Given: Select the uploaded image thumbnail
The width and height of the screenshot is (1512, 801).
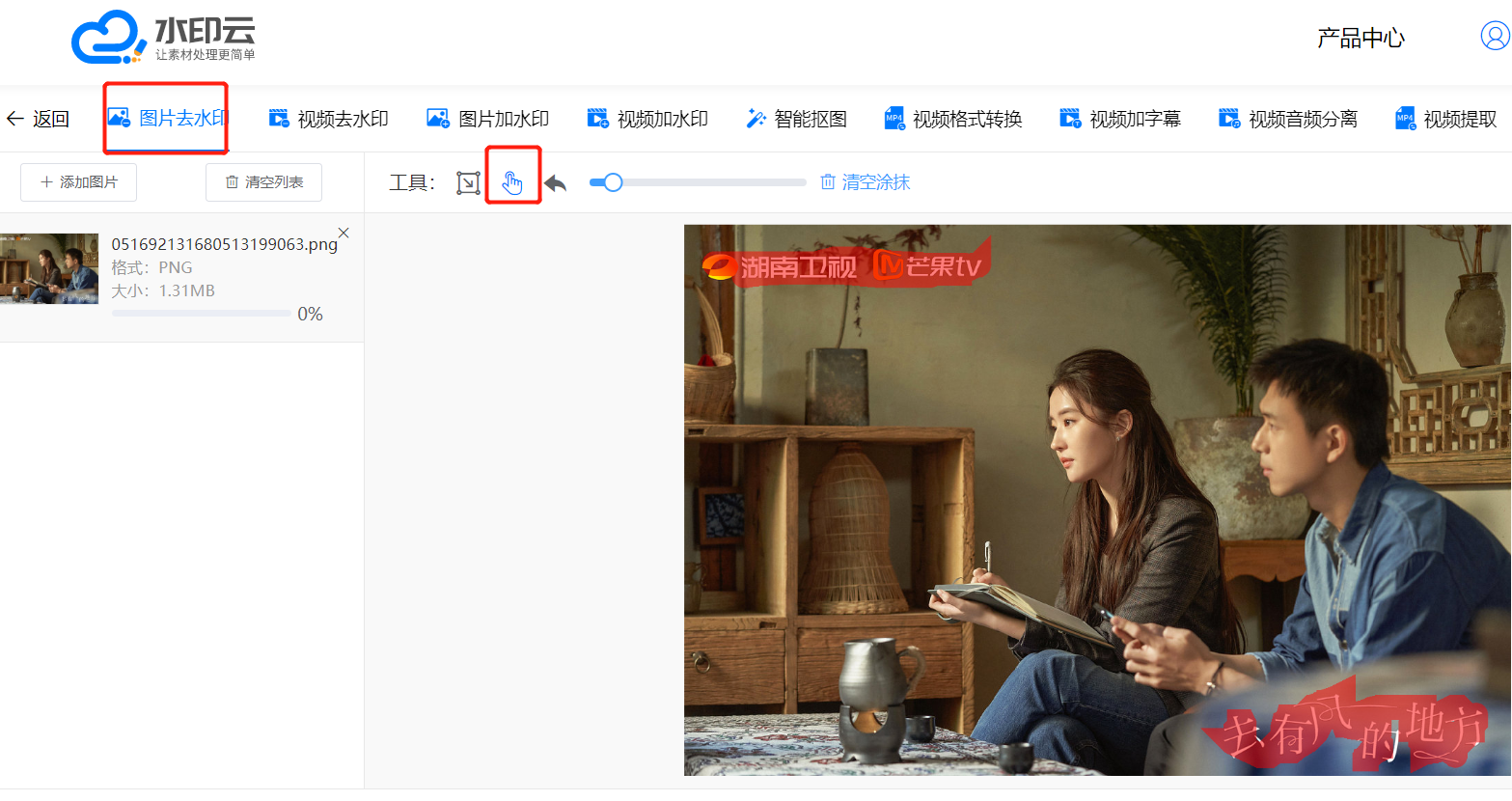Looking at the screenshot, I should click(49, 268).
